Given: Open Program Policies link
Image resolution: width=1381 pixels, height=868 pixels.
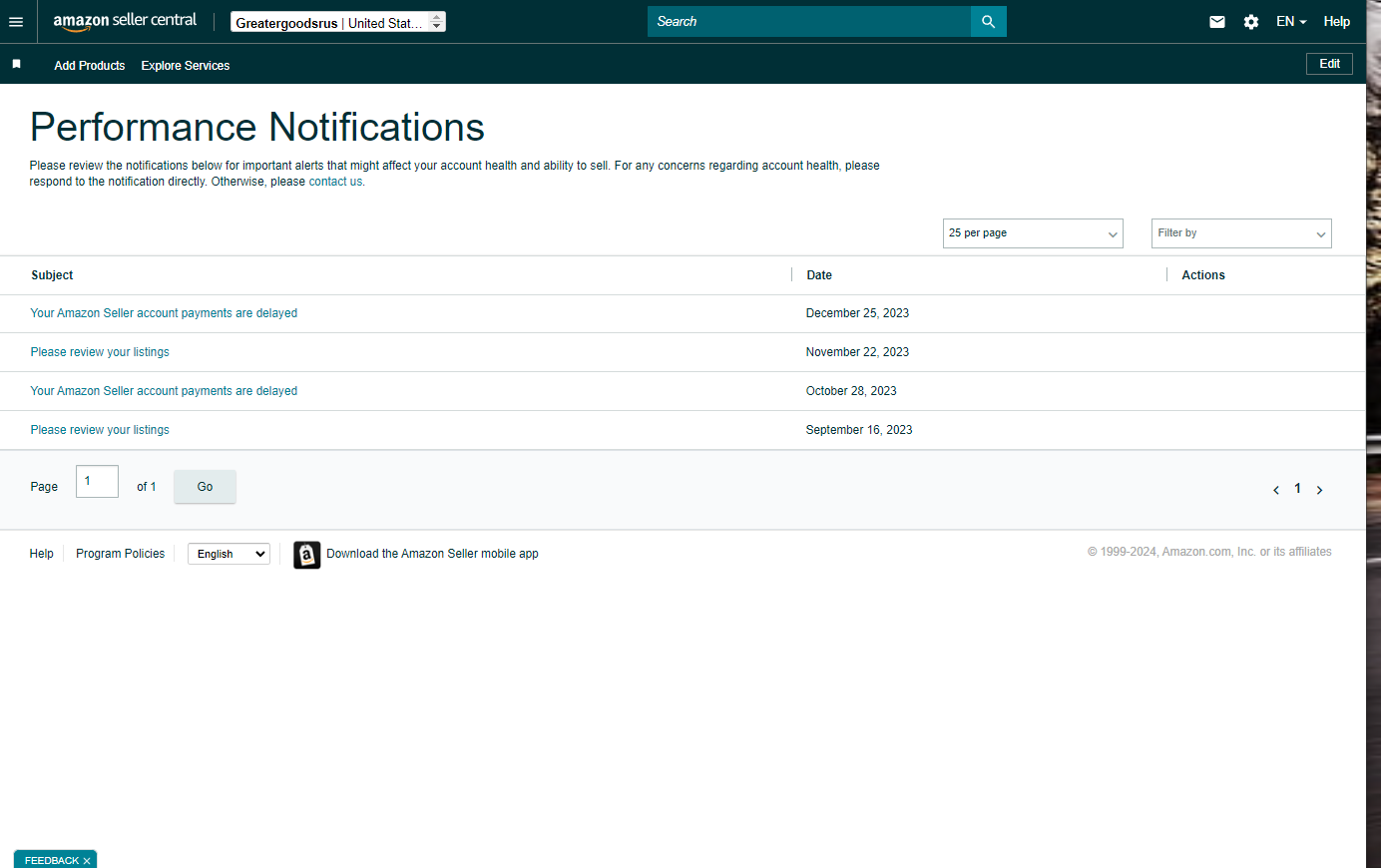Looking at the screenshot, I should pos(120,554).
